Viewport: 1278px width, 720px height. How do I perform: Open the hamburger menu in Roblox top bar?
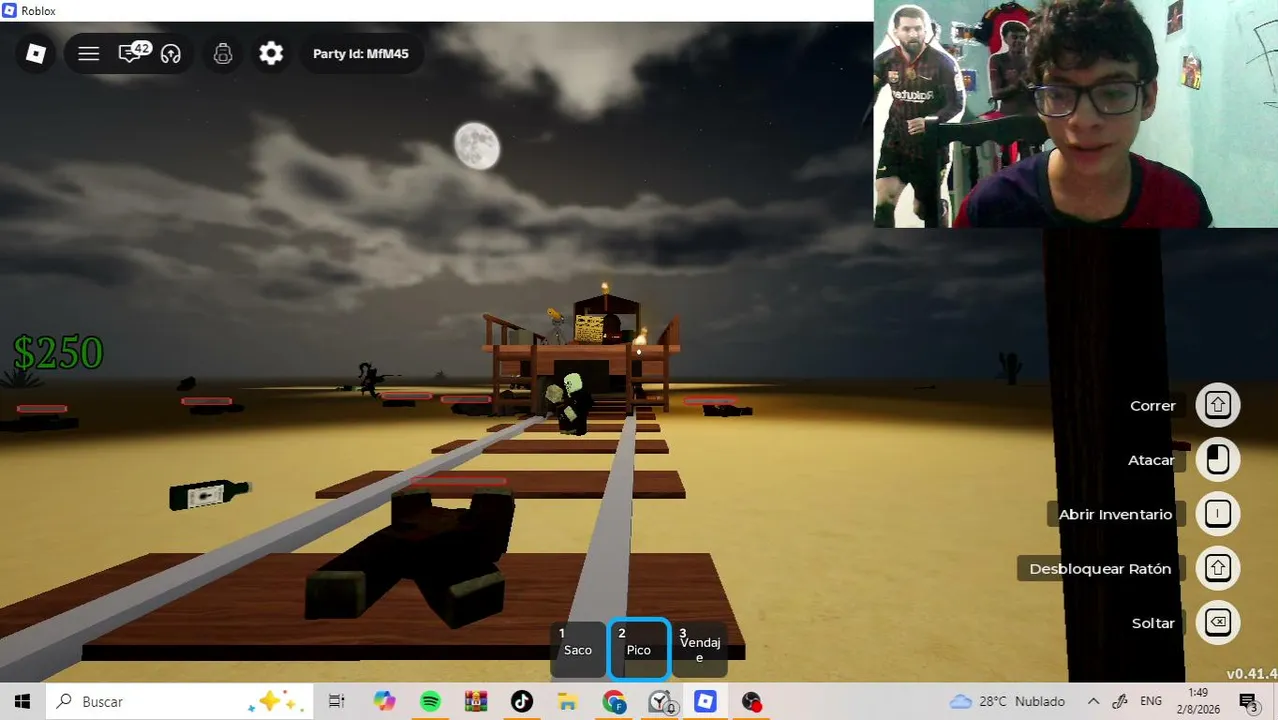point(89,54)
